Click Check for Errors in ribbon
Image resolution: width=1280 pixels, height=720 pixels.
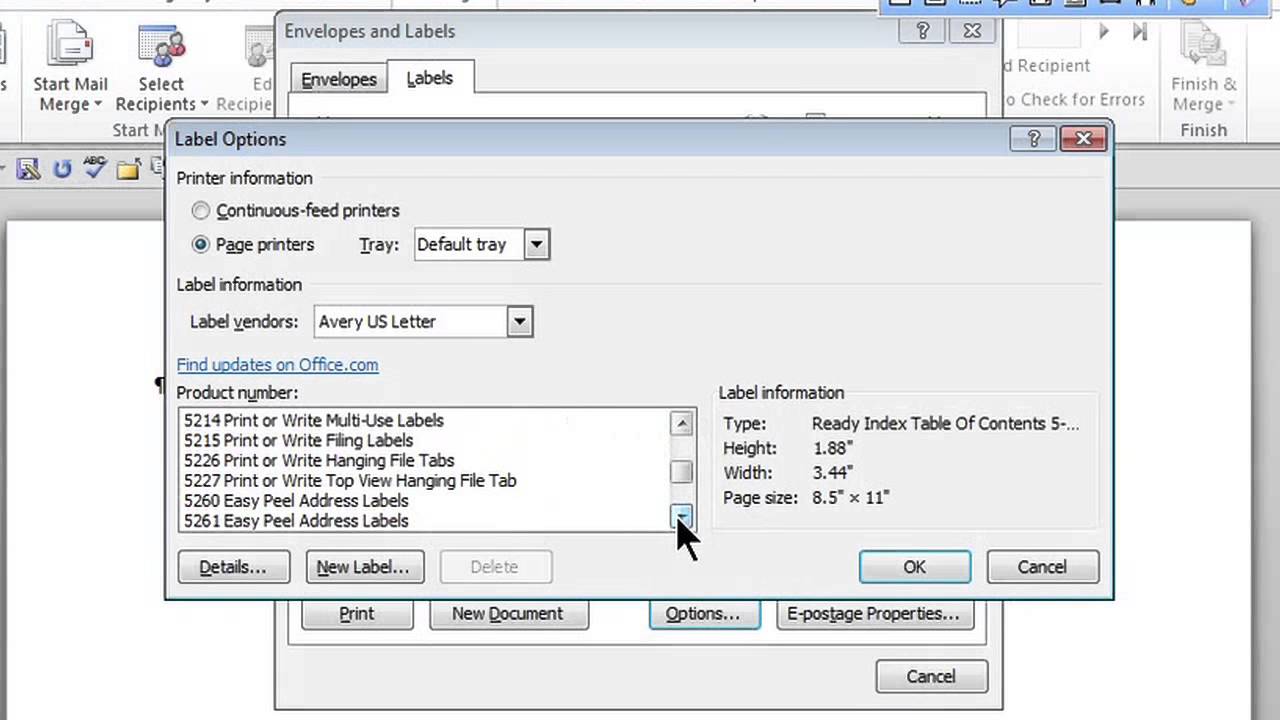point(1075,99)
